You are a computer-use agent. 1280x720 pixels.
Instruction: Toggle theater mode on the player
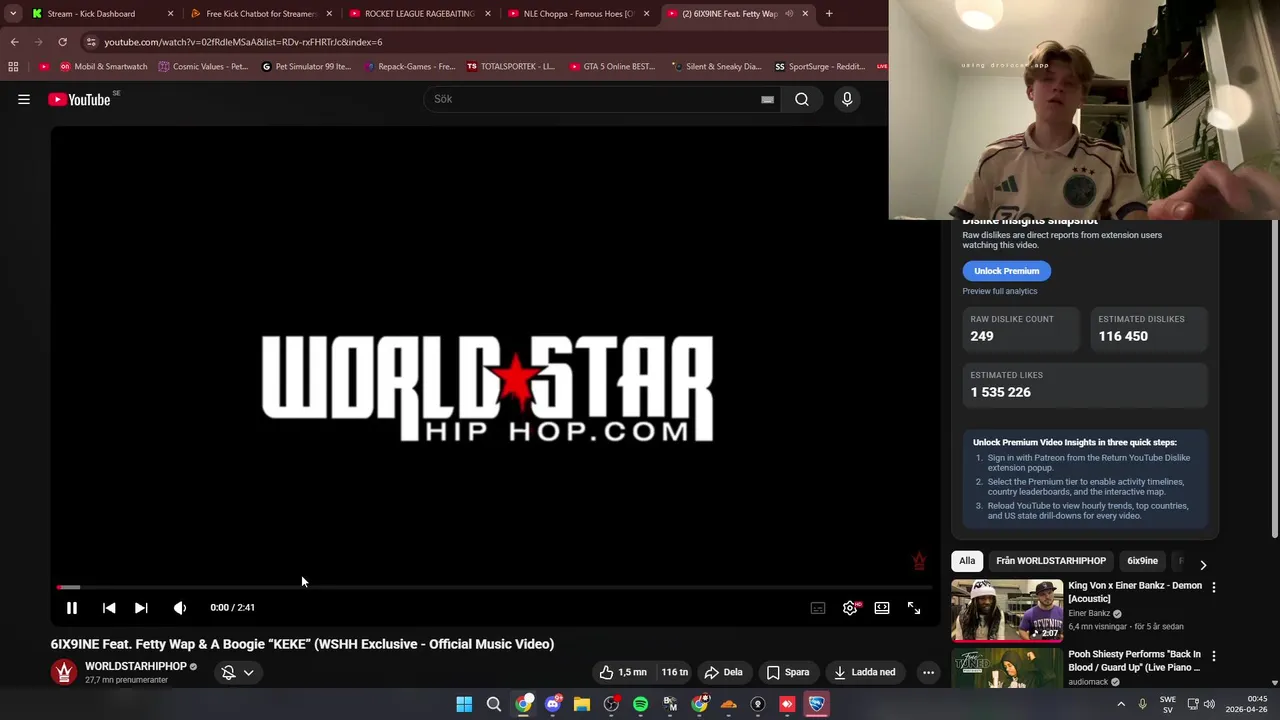[882, 607]
